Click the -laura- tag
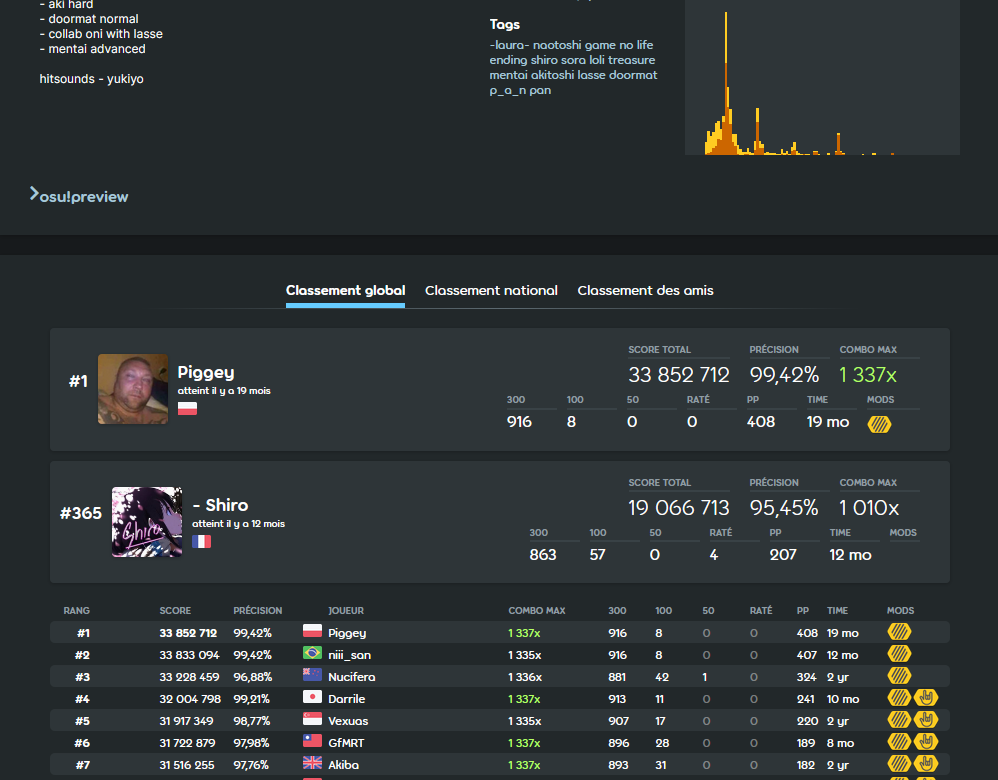 click(509, 45)
